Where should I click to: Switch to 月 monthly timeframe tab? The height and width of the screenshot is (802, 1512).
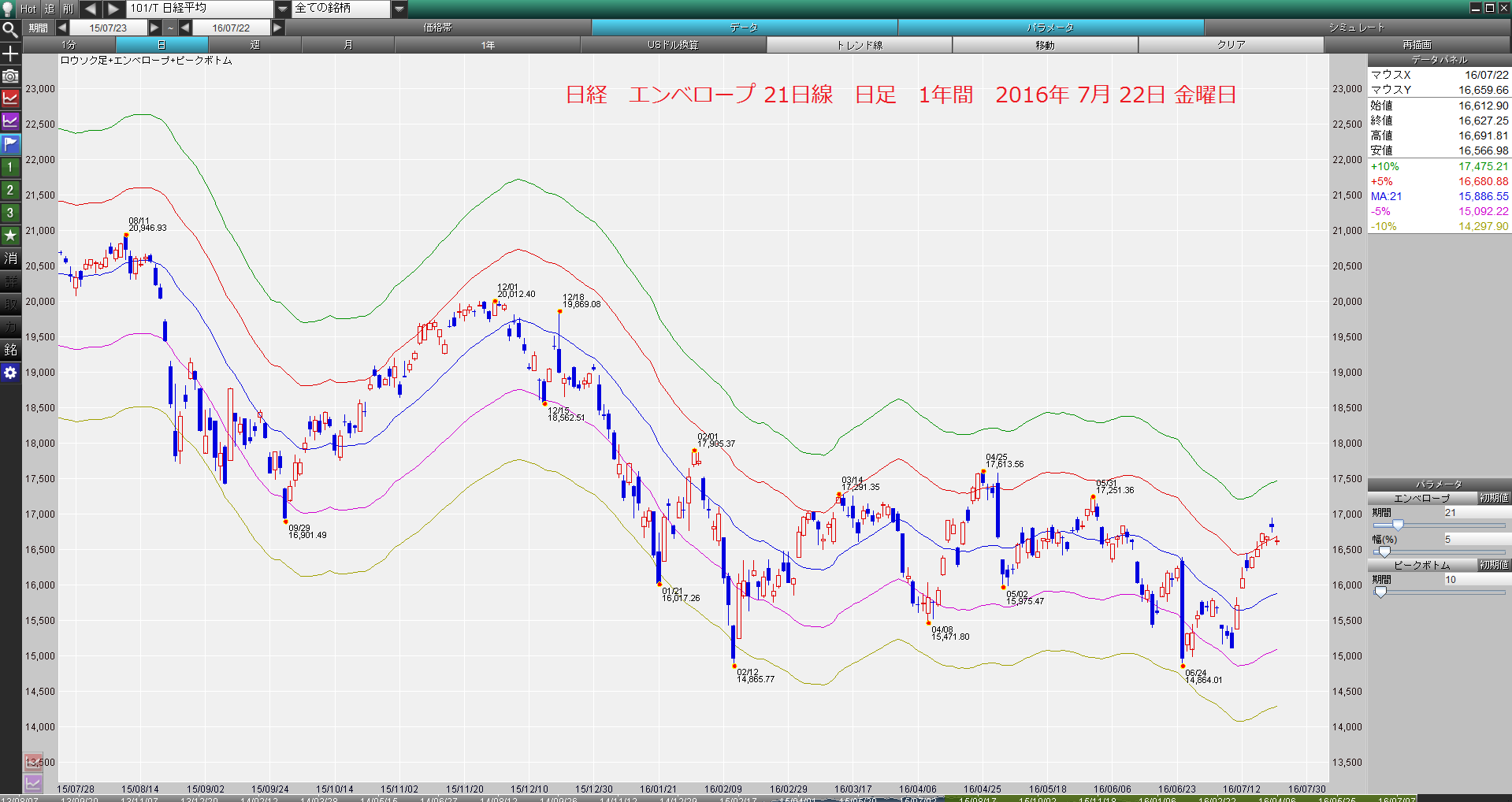coord(347,45)
